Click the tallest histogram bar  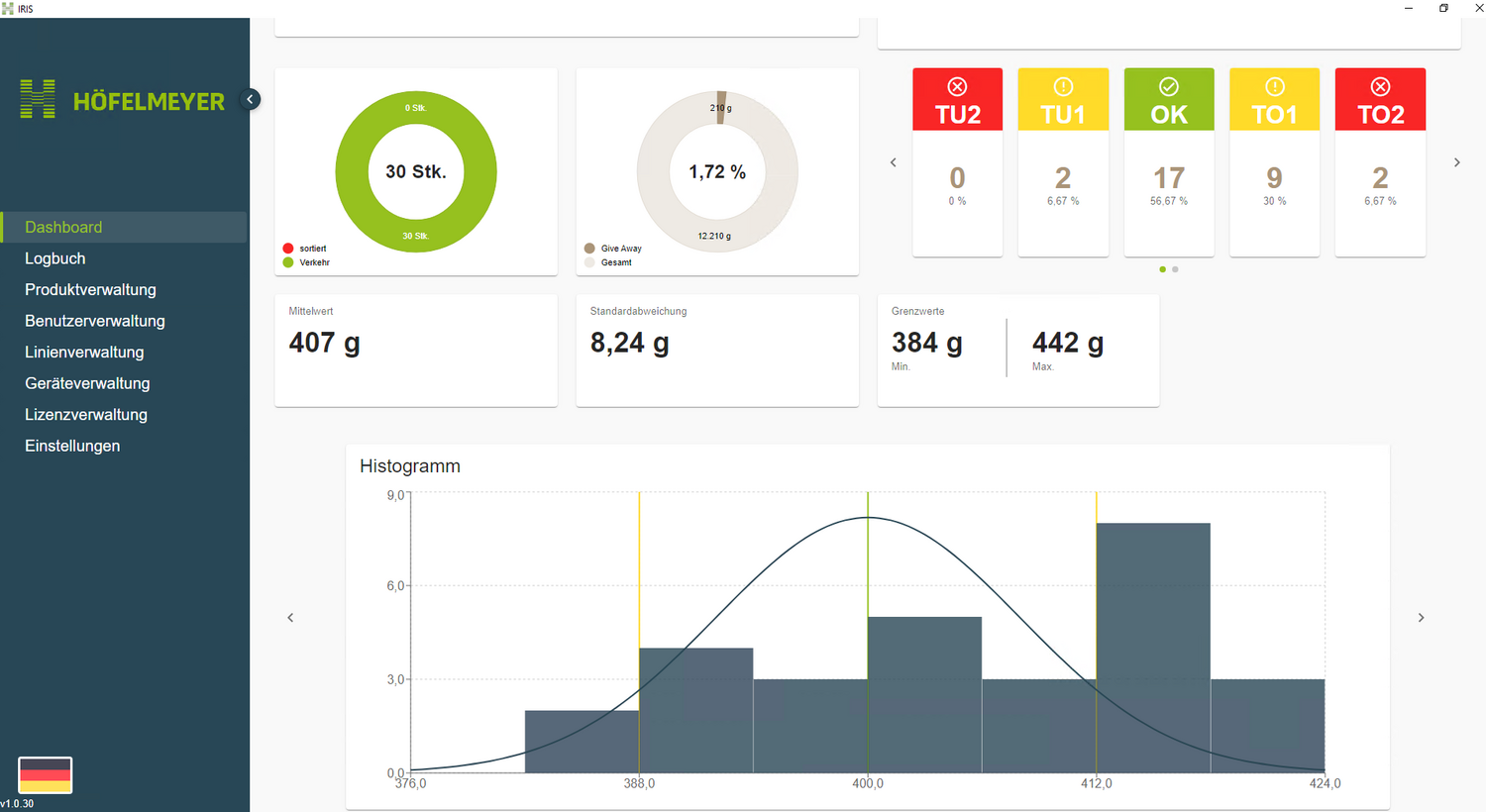[x=1152, y=648]
